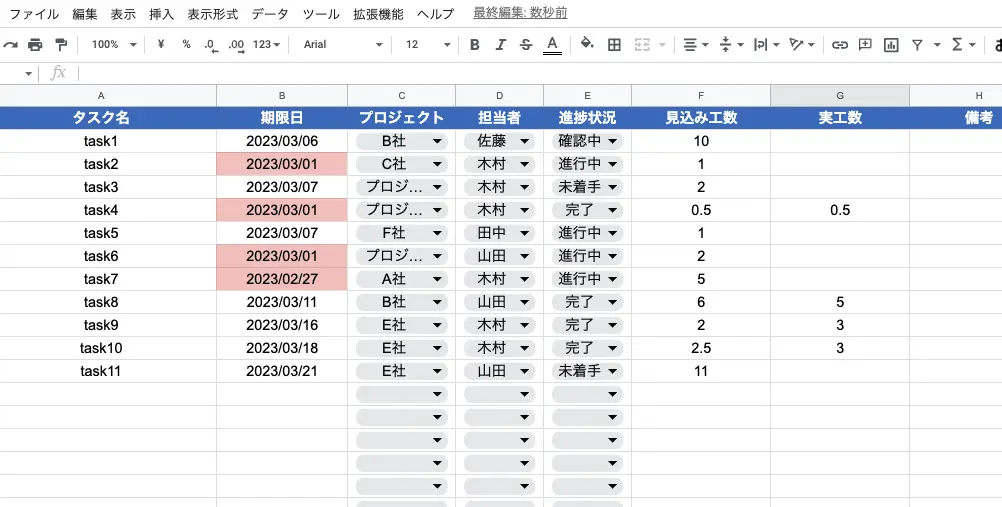
Task: Open the 表示 menu
Action: pos(123,13)
